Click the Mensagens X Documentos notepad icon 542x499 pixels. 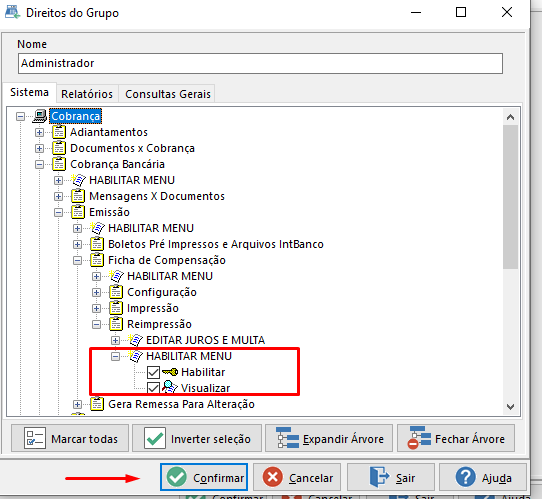[x=78, y=196]
